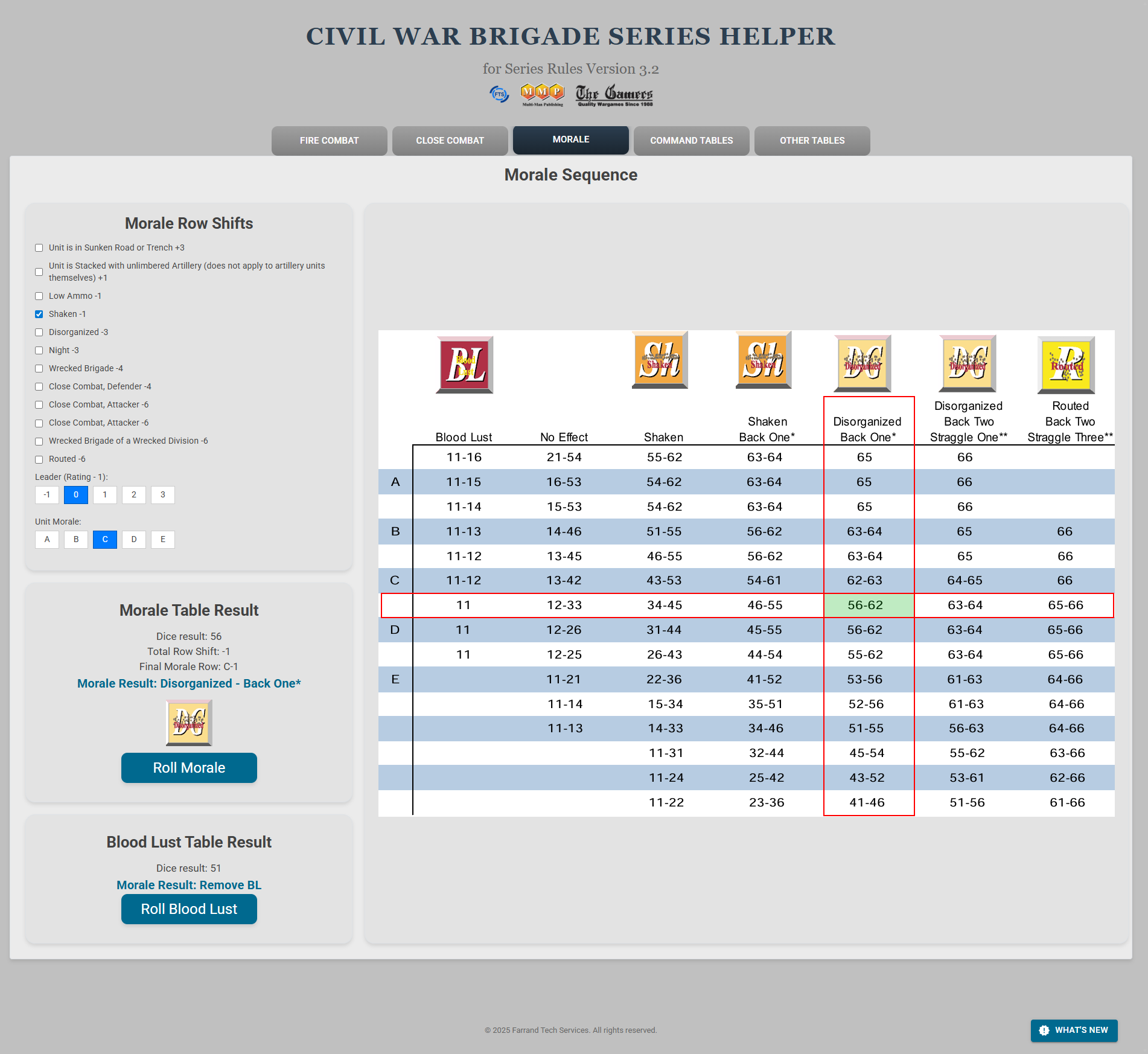This screenshot has height=1054, width=1148.
Task: Enable Sunken Road or Trench +3 checkbox
Action: point(39,248)
